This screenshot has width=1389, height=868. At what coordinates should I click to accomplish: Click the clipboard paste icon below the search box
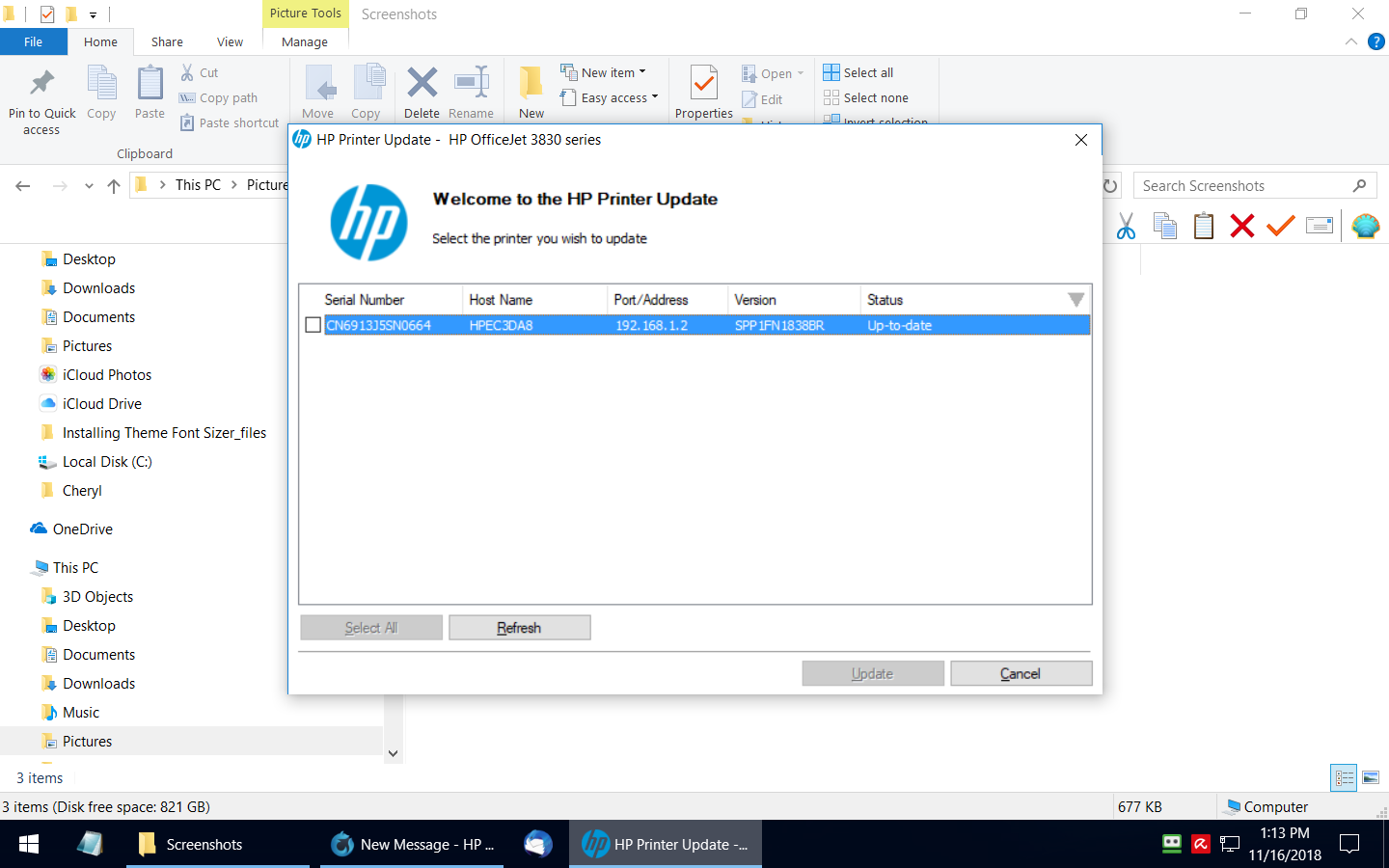tap(1204, 226)
